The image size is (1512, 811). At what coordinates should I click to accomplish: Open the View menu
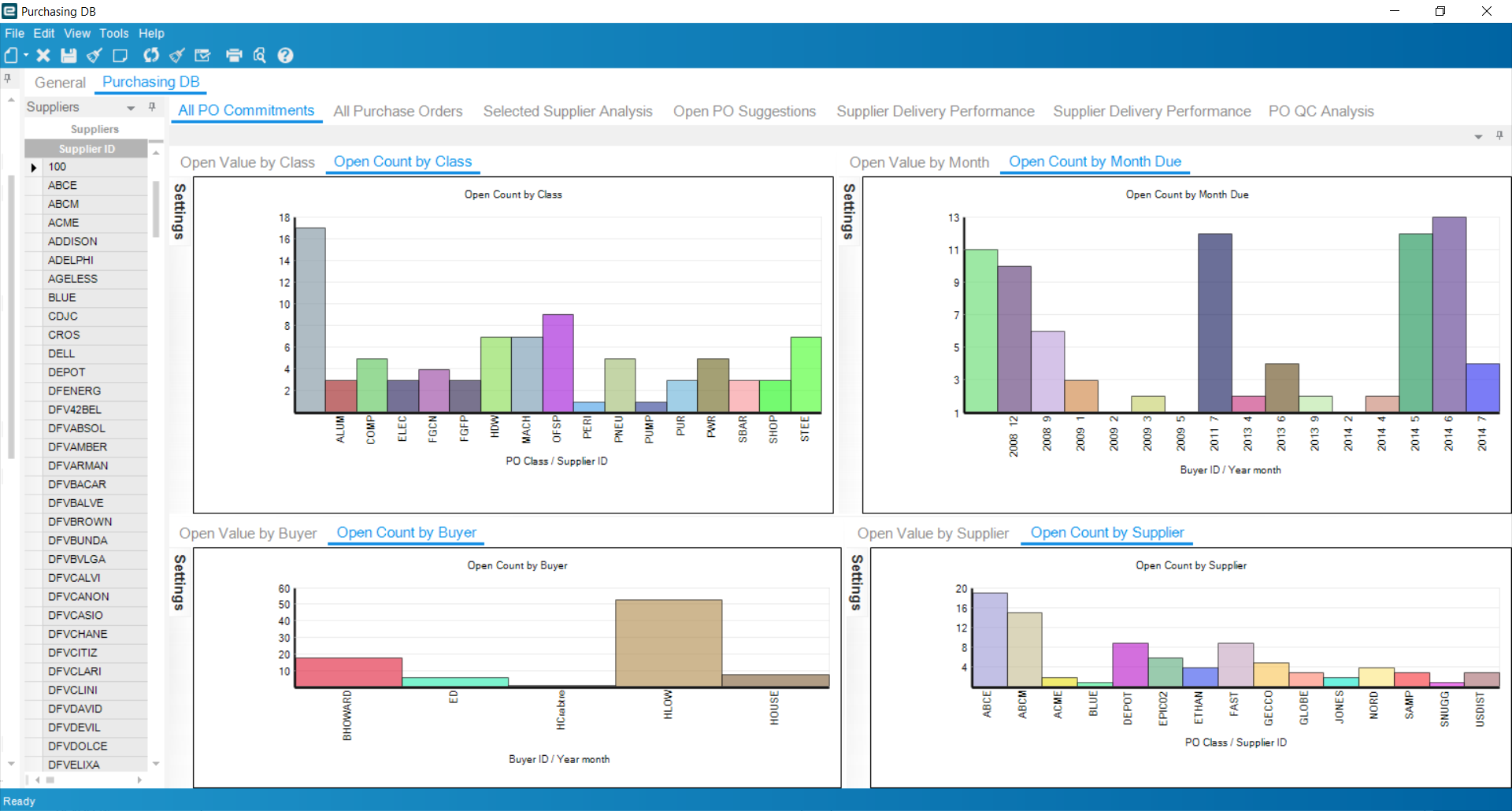[77, 33]
